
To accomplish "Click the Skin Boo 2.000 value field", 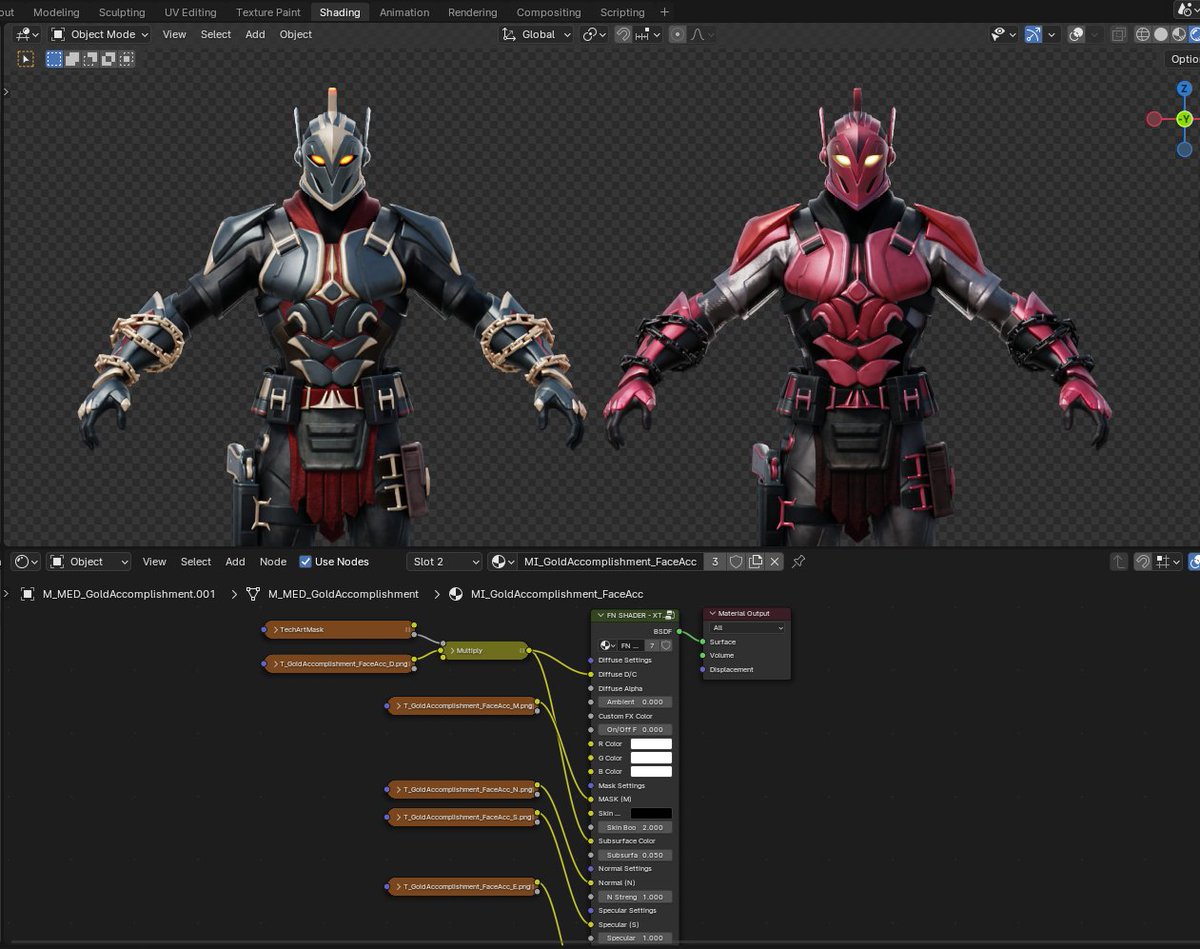I will click(635, 828).
